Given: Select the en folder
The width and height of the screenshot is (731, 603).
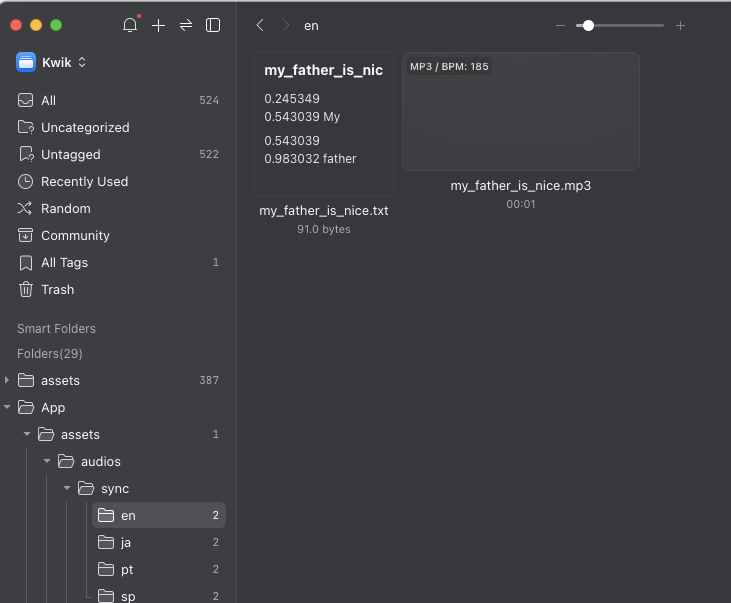Looking at the screenshot, I should tap(159, 515).
